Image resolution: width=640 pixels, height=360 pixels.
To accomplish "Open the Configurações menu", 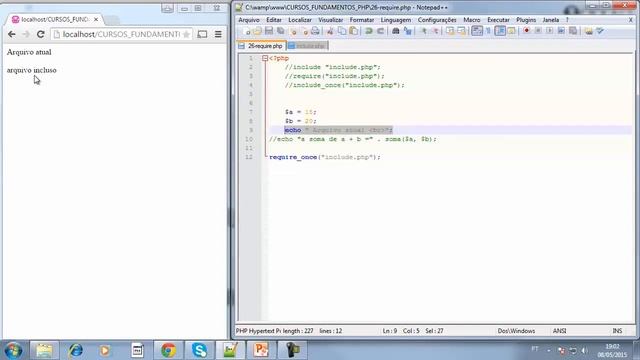I will tap(437, 20).
